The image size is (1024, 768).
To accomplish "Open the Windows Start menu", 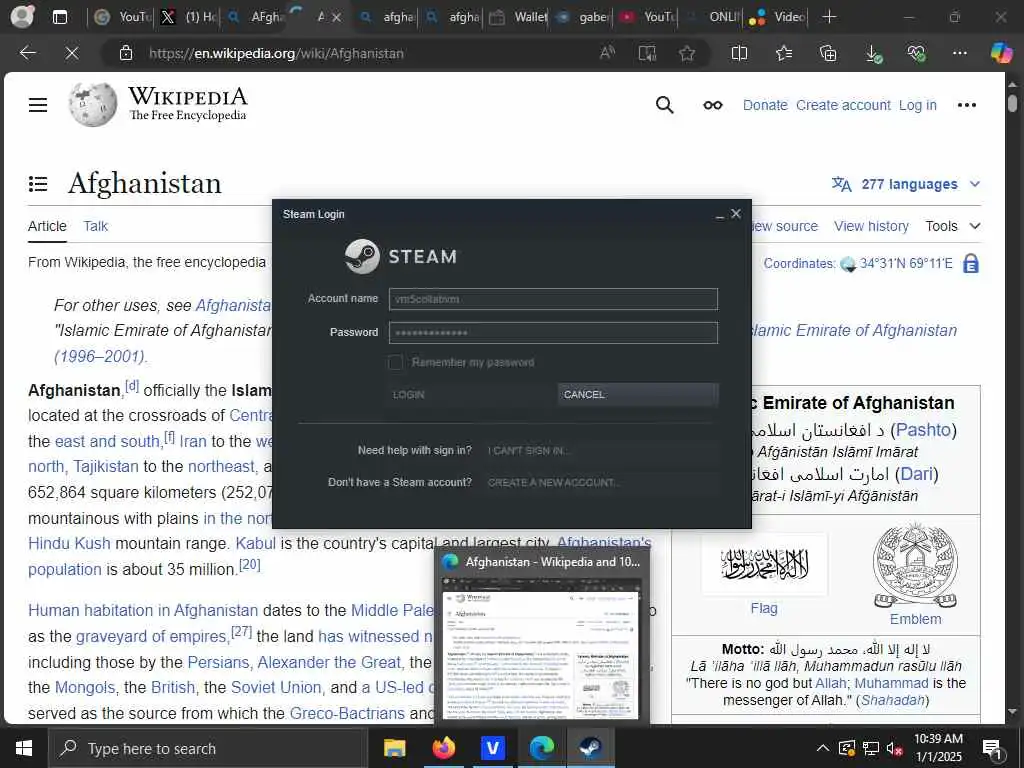I will point(24,748).
